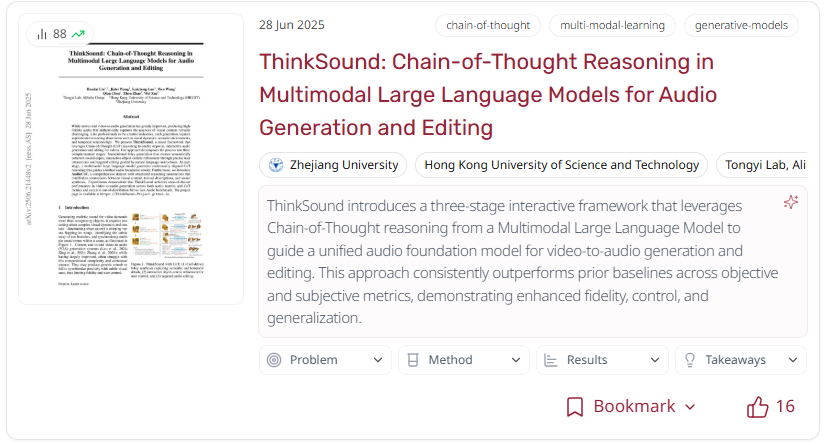The width and height of the screenshot is (825, 445).
Task: Click the green trending arrow icon
Action: click(78, 34)
